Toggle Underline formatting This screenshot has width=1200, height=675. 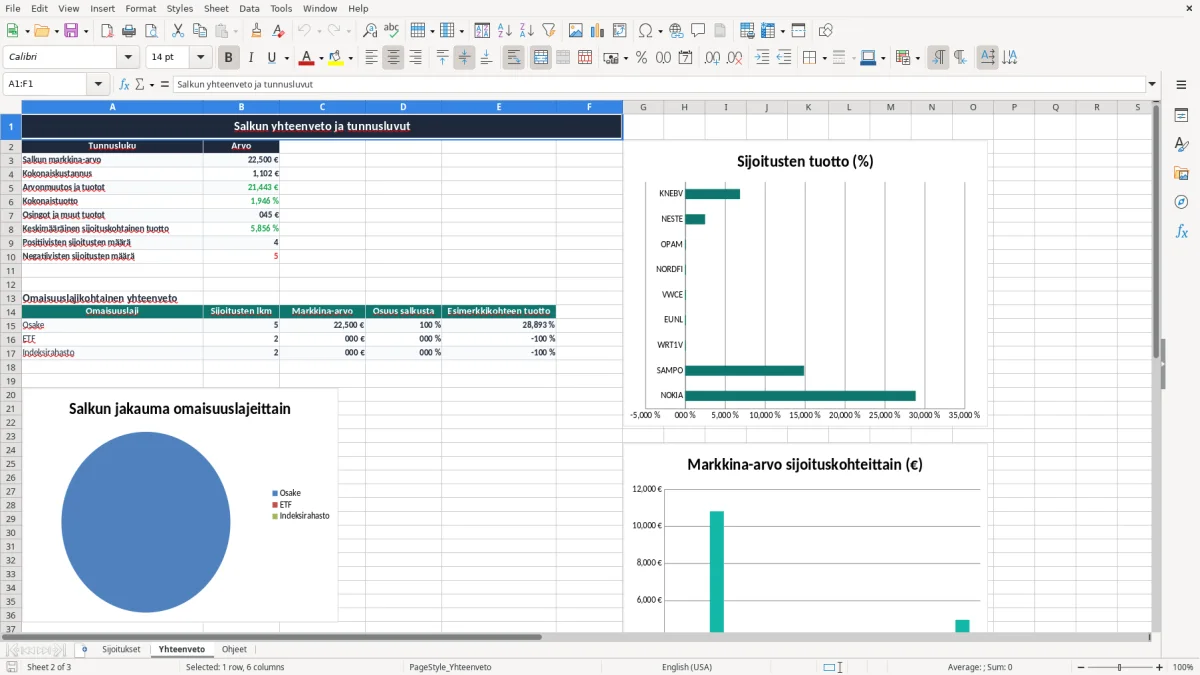(x=271, y=58)
